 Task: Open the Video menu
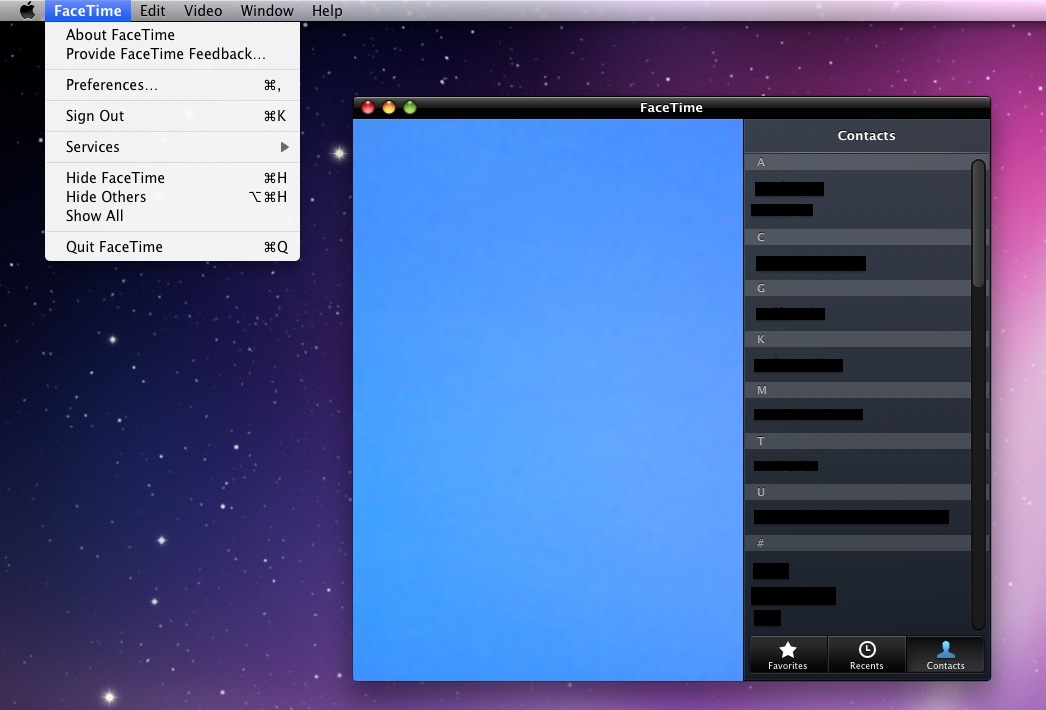[203, 11]
